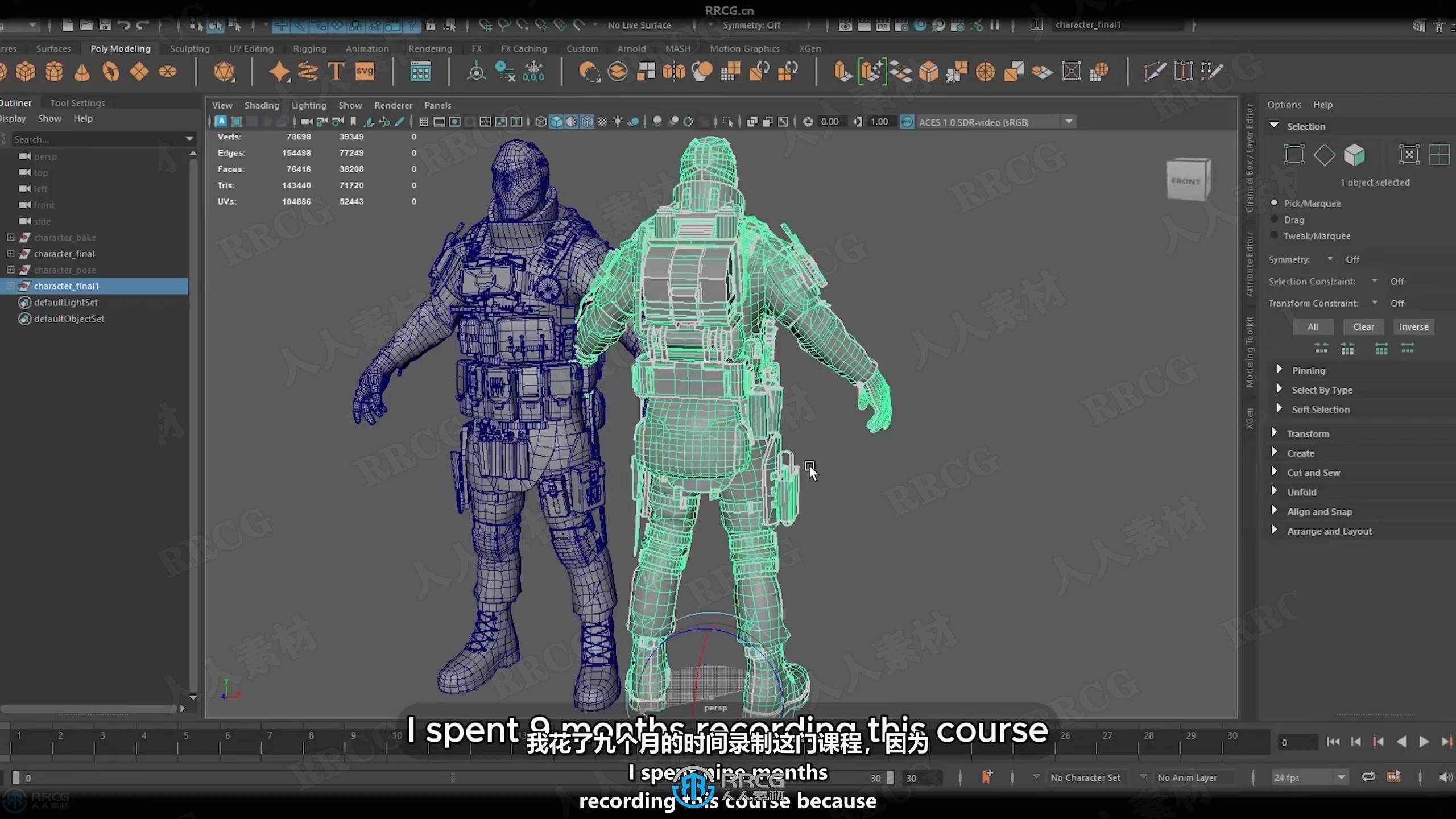This screenshot has height=819, width=1456.
Task: Open the Rigging shelf tab
Action: (309, 49)
